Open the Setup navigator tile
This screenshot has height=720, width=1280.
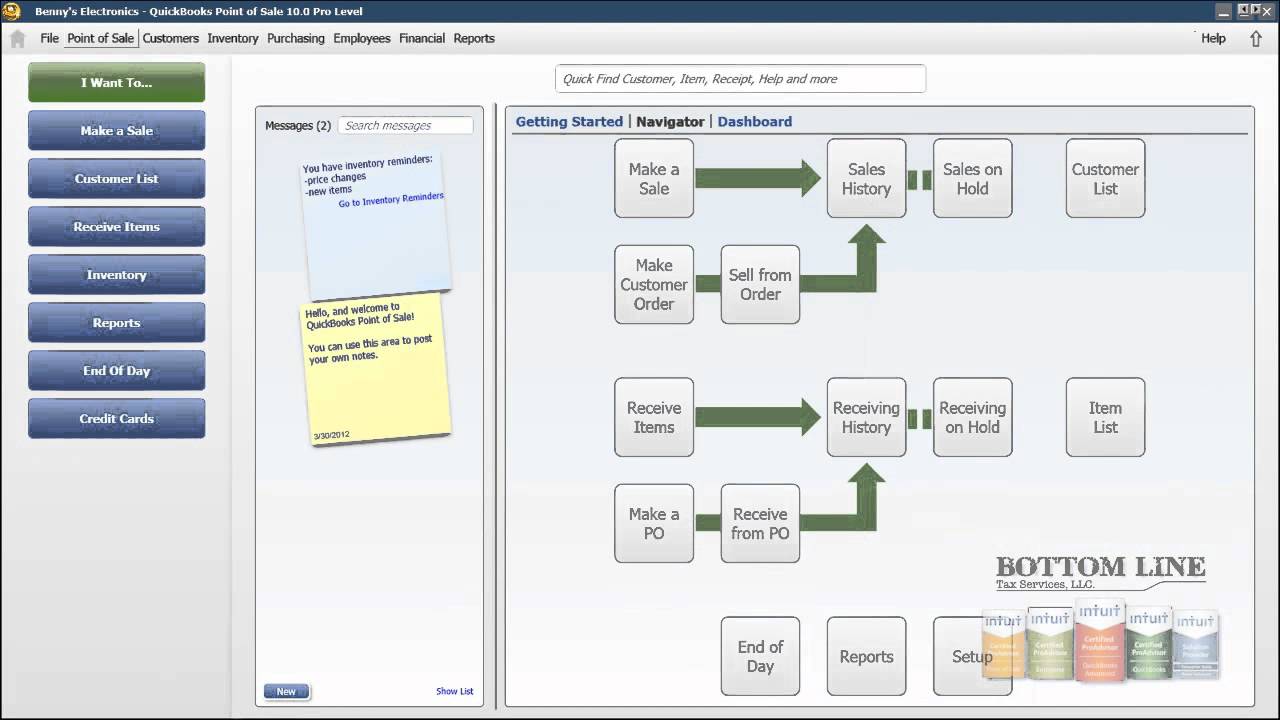click(972, 656)
